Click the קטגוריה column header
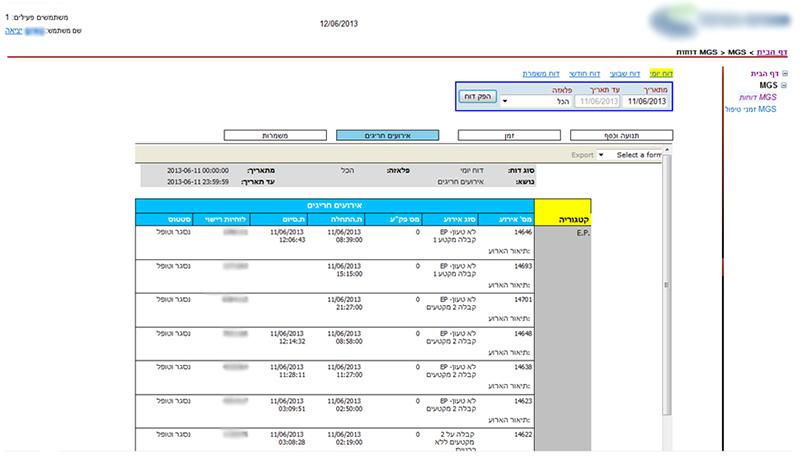The height and width of the screenshot is (456, 800). (x=563, y=213)
